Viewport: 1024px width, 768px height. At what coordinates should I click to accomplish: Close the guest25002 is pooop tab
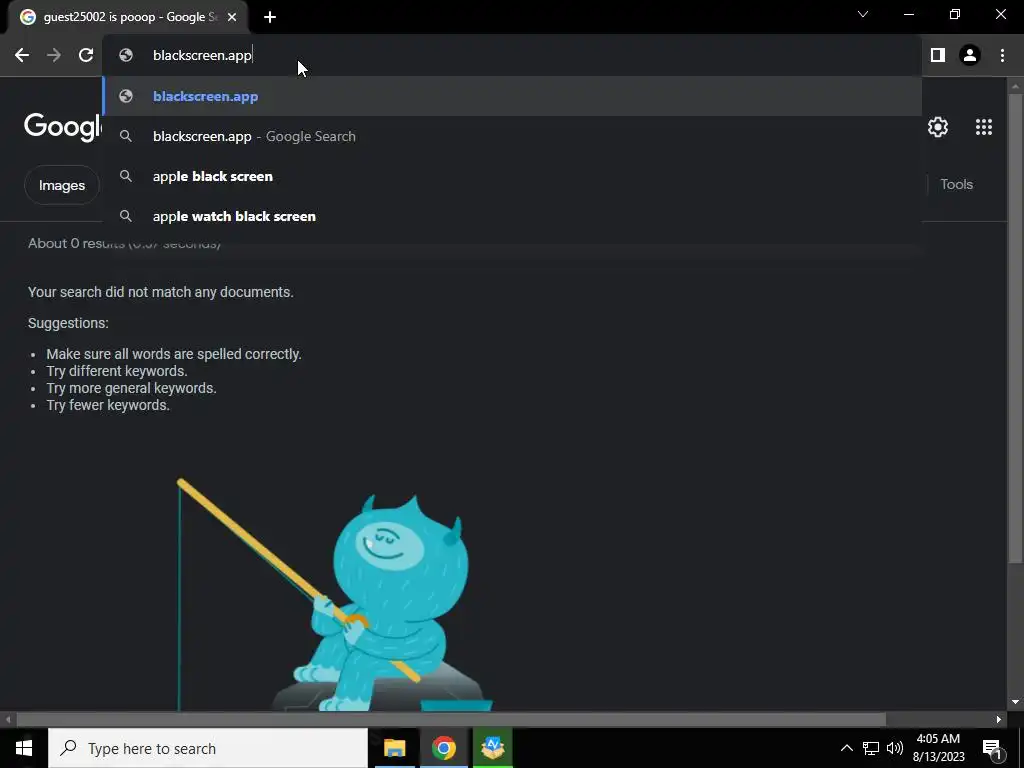[x=232, y=17]
